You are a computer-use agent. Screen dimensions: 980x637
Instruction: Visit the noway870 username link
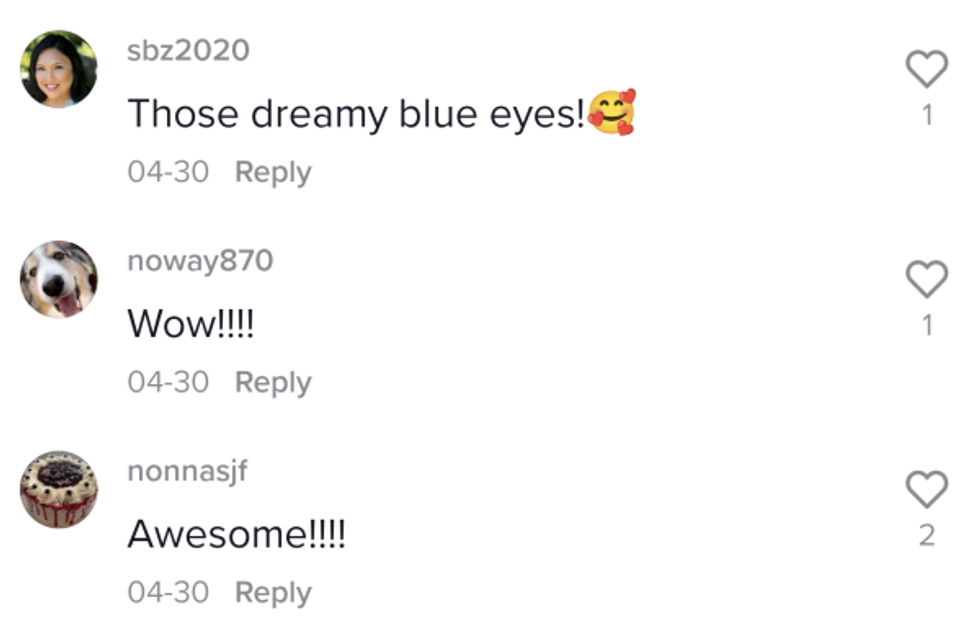[200, 261]
